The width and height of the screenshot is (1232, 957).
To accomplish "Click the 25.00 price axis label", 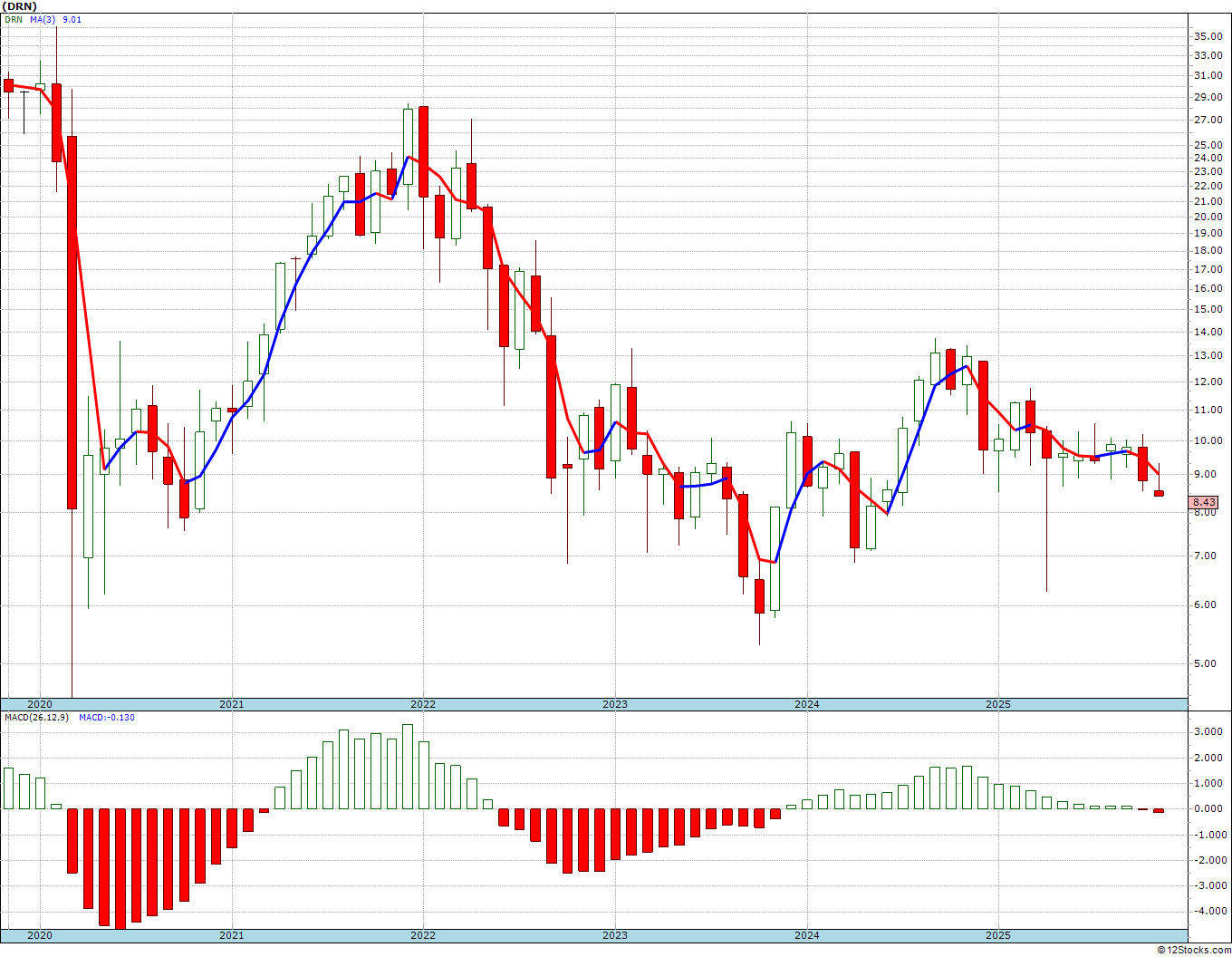I will coord(1208,145).
